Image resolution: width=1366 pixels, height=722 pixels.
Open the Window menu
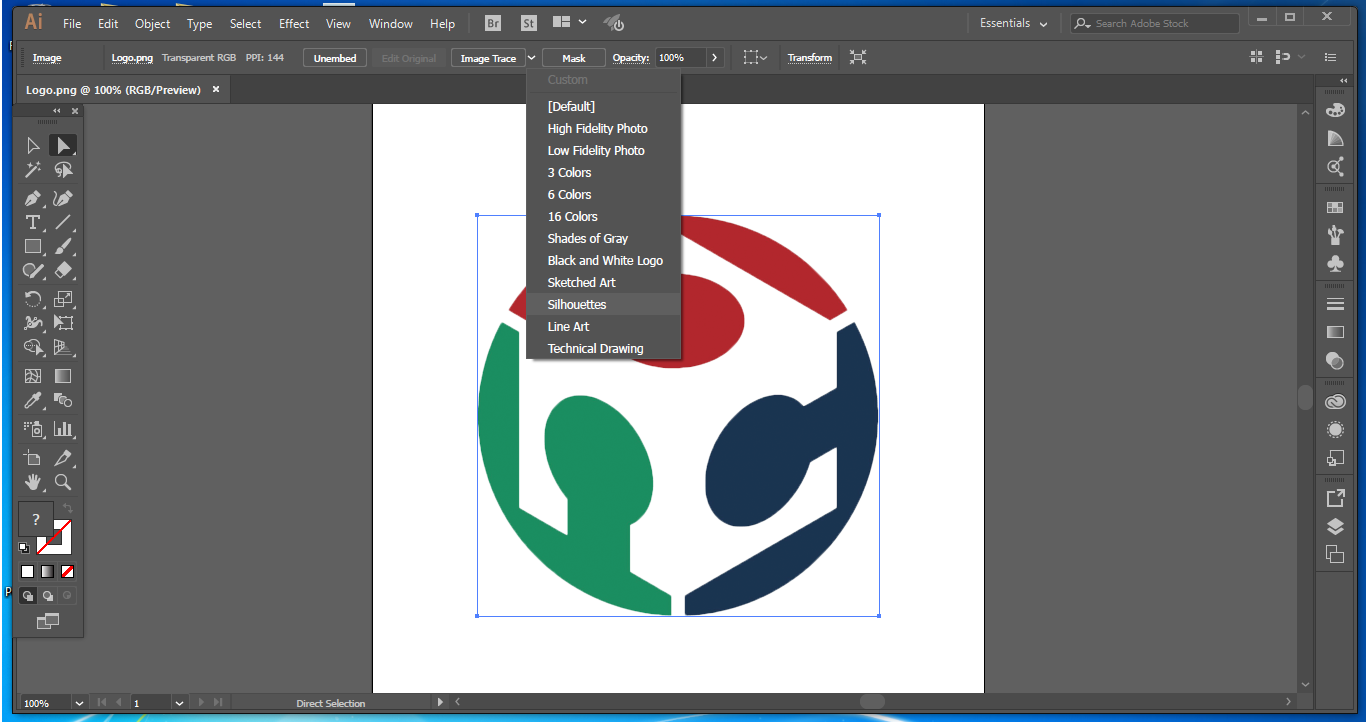pos(391,23)
